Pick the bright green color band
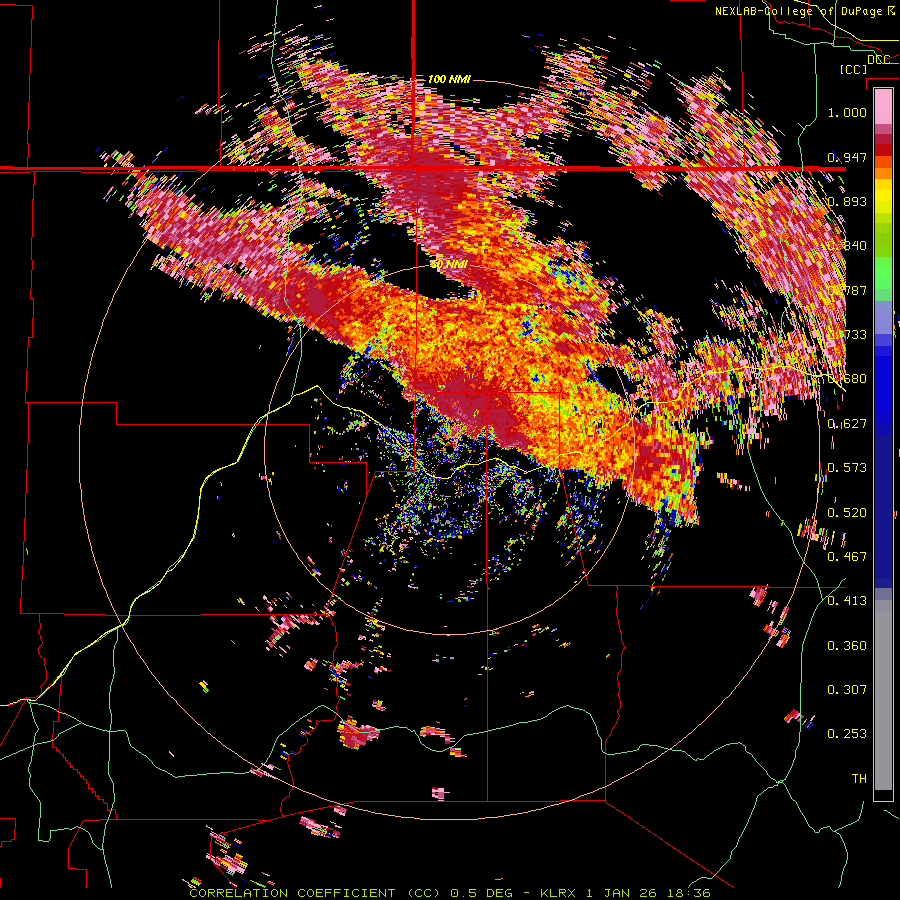The image size is (900, 900). click(883, 274)
